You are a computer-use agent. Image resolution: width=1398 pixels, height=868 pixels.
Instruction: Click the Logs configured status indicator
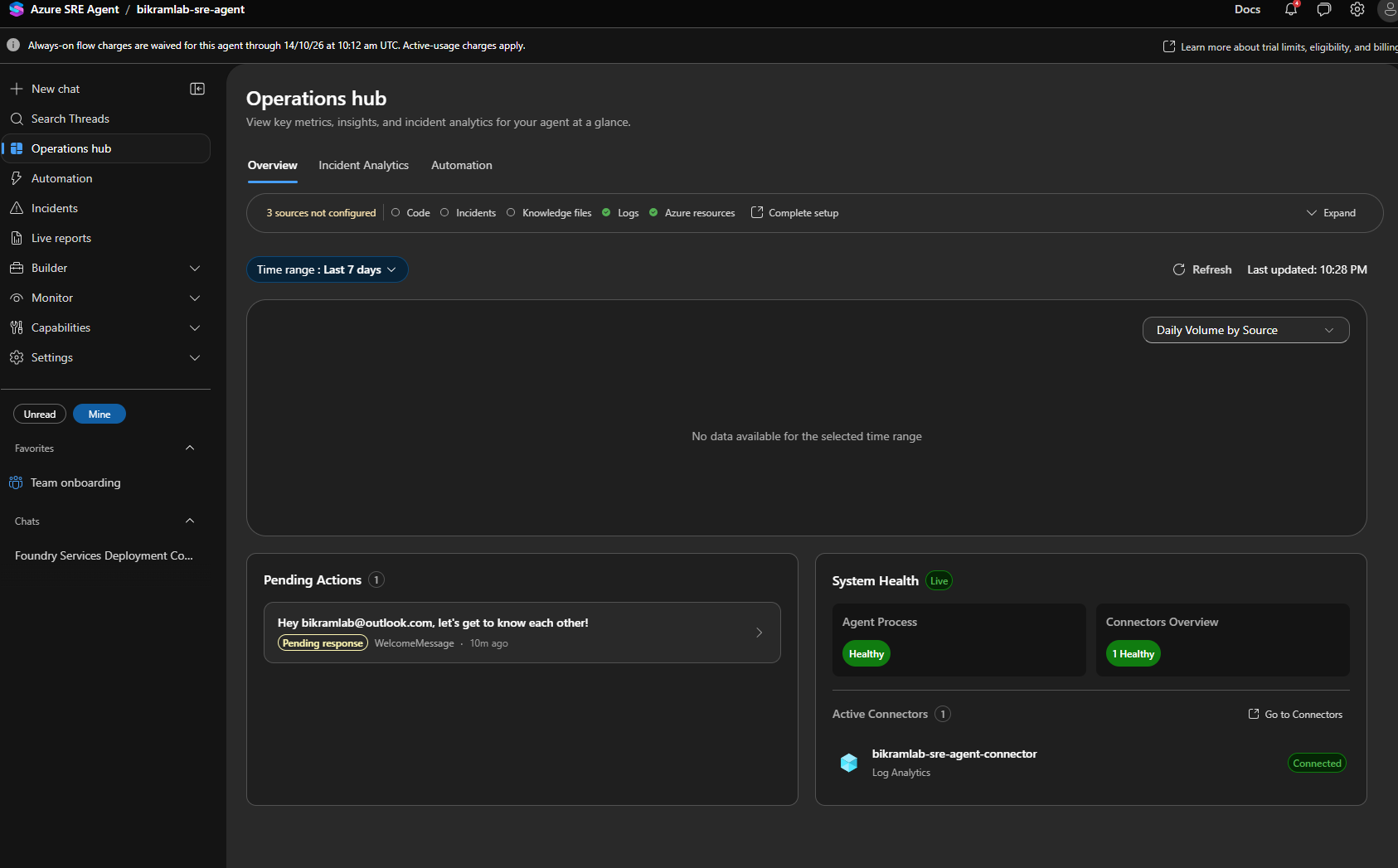606,212
